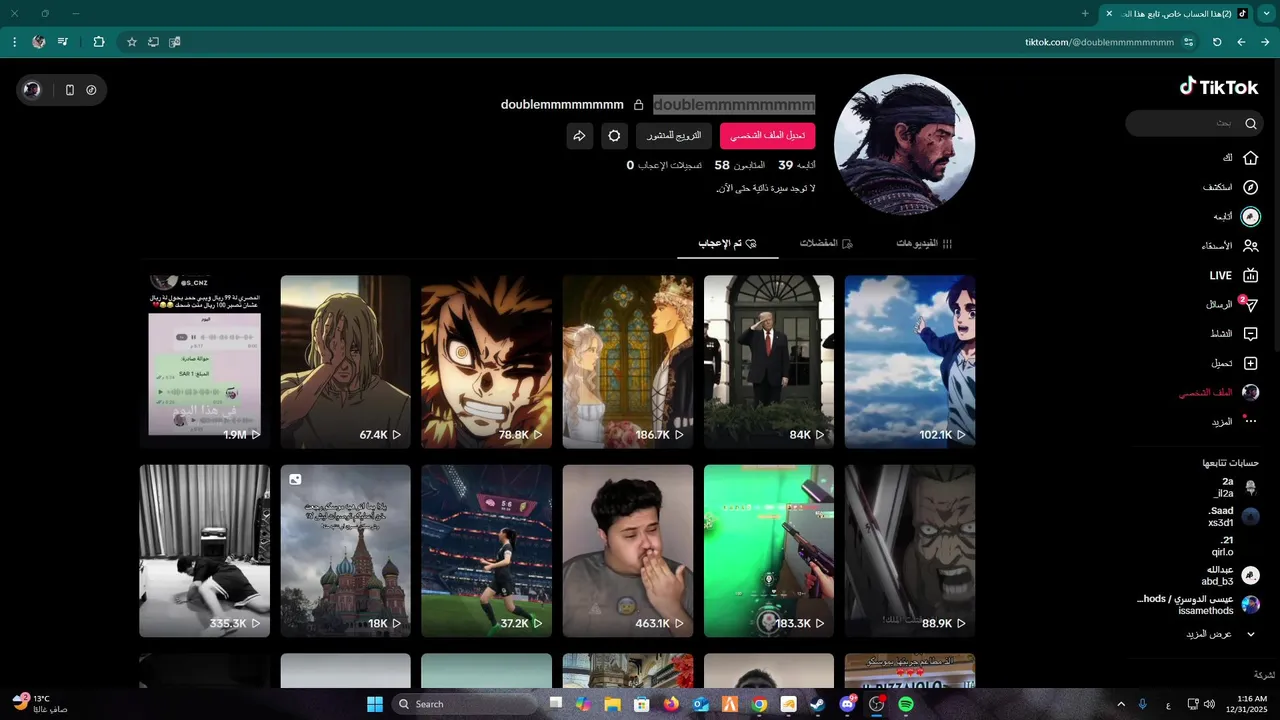Viewport: 1280px width, 720px height.
Task: Open the video with 463.1K views
Action: [628, 551]
